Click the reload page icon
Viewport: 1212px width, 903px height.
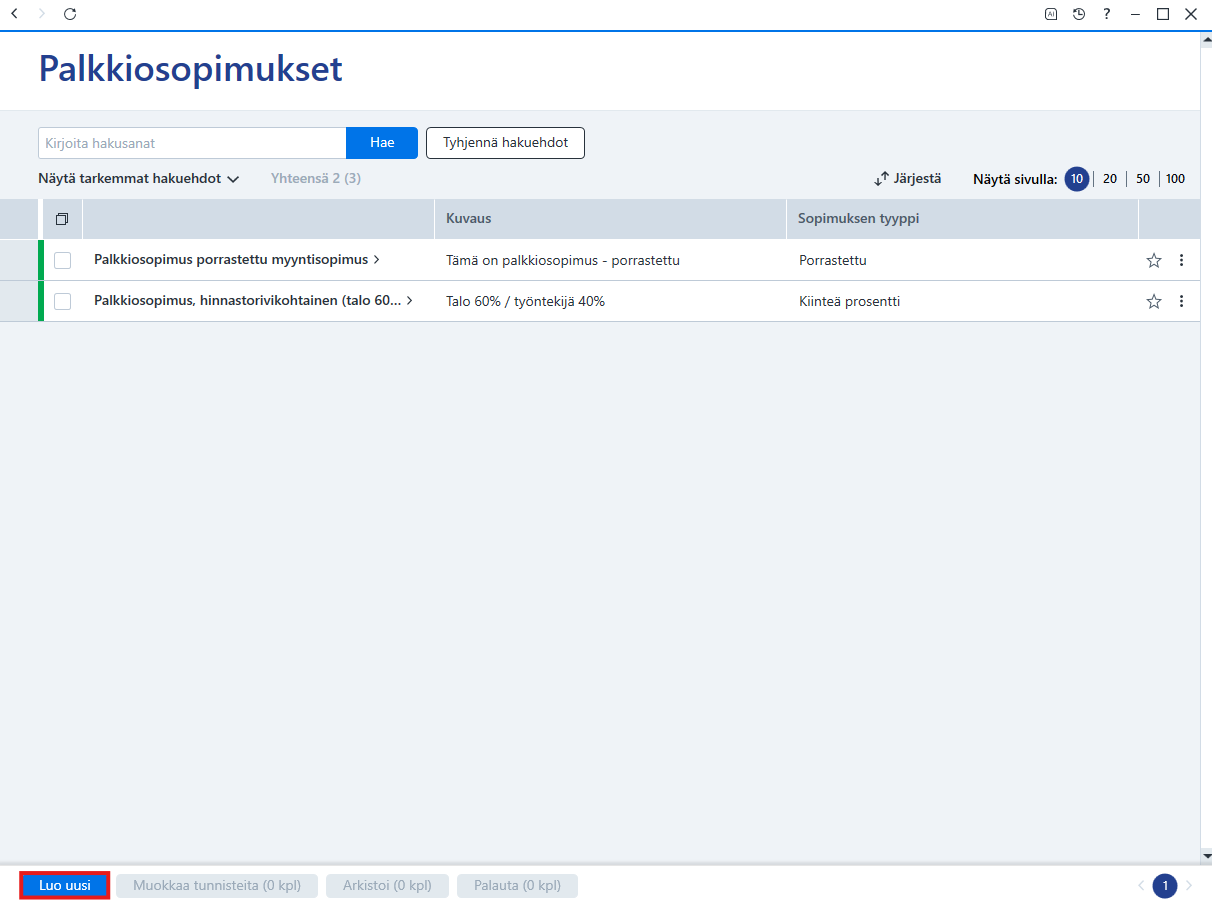click(69, 14)
